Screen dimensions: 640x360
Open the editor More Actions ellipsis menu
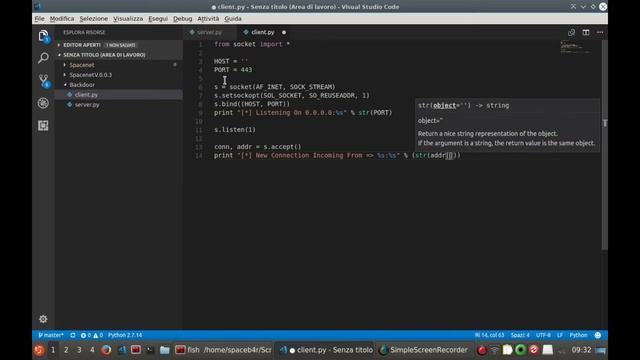point(600,32)
